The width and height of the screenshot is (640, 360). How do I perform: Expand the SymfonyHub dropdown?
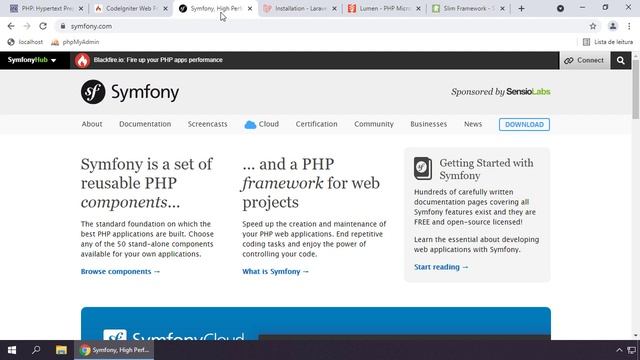click(32, 60)
